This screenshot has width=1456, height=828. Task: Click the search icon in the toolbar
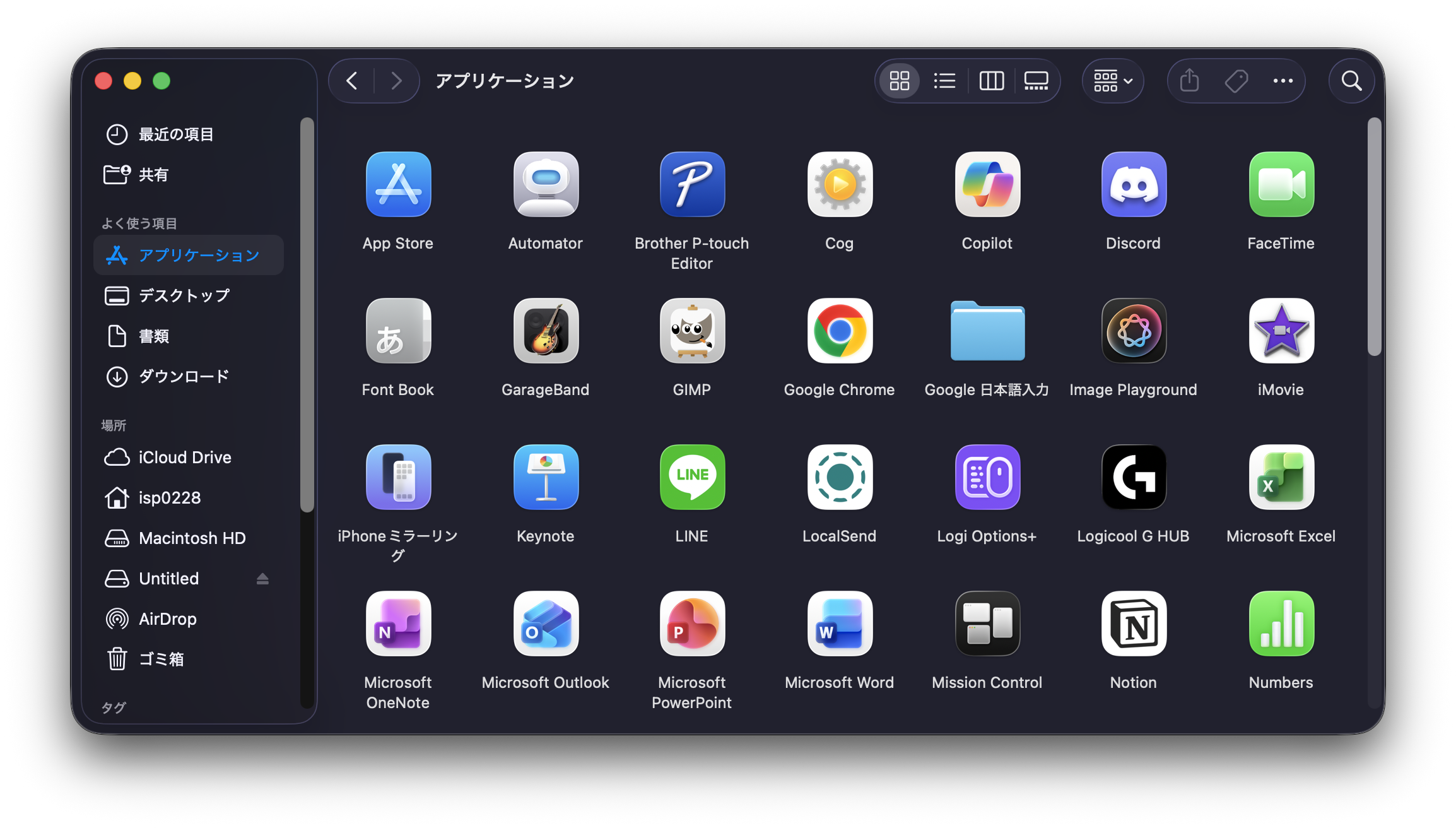point(1351,81)
